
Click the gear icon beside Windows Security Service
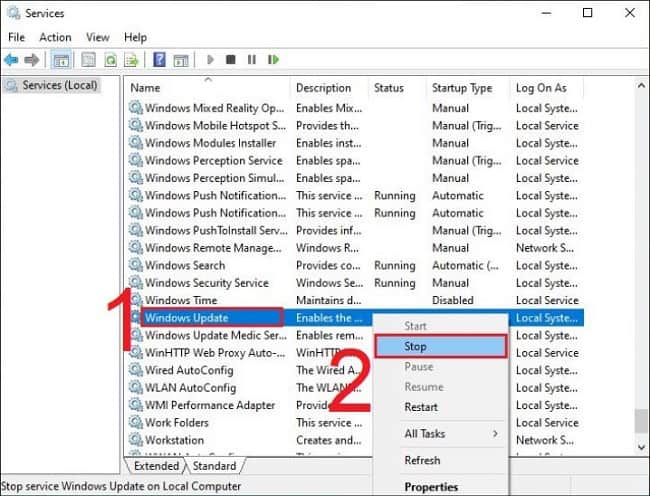click(136, 283)
